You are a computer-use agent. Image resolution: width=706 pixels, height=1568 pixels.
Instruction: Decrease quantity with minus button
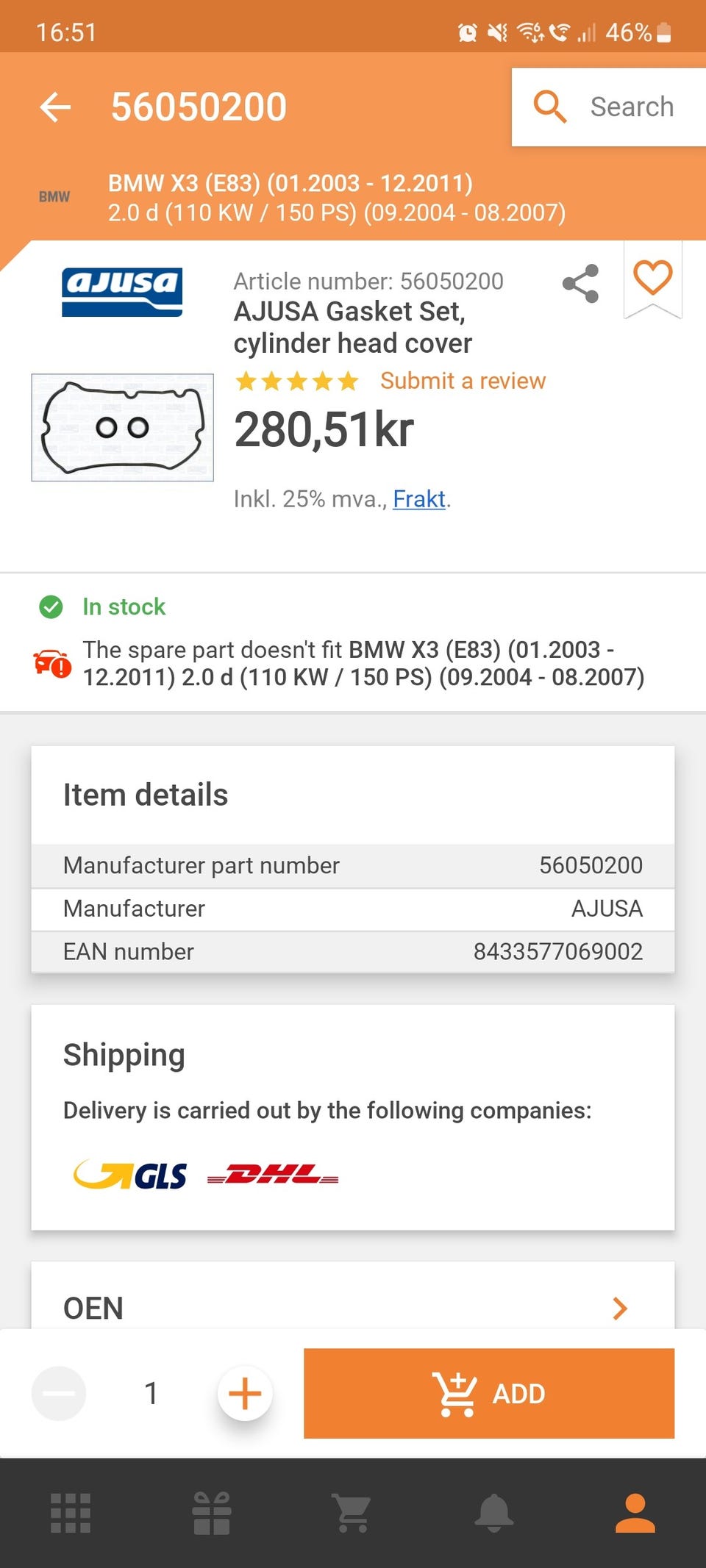59,1393
